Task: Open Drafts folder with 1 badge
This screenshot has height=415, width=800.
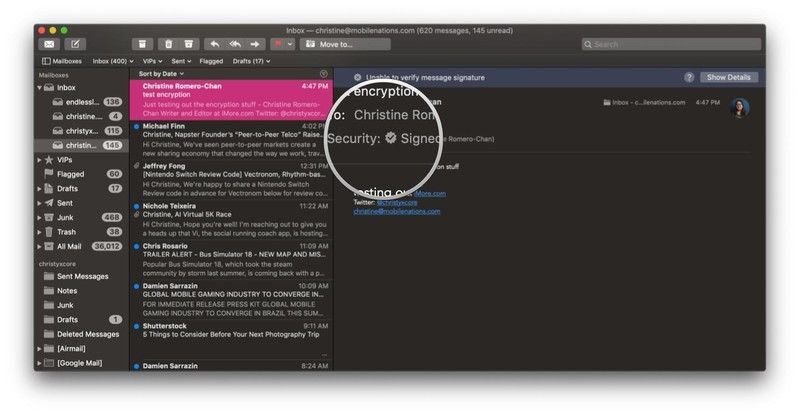Action: pyautogui.click(x=82, y=320)
